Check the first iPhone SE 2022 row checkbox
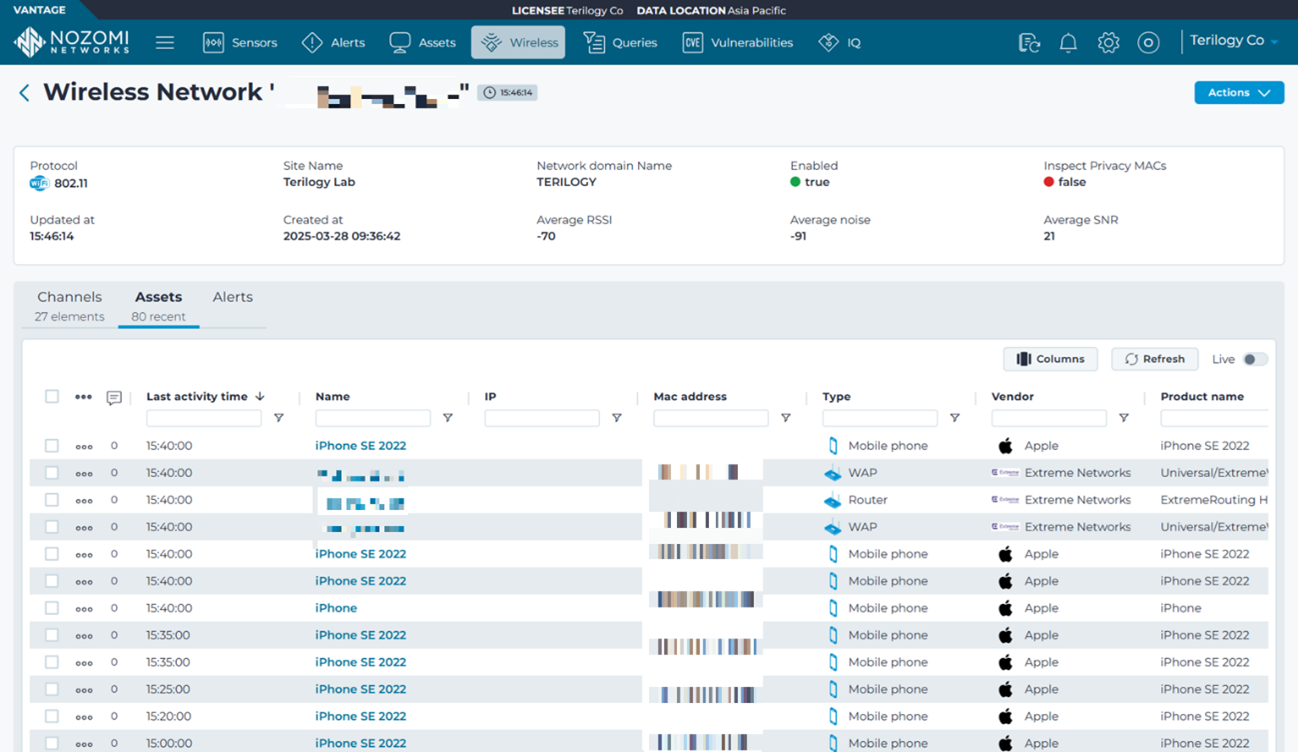The width and height of the screenshot is (1298, 752). click(x=52, y=446)
